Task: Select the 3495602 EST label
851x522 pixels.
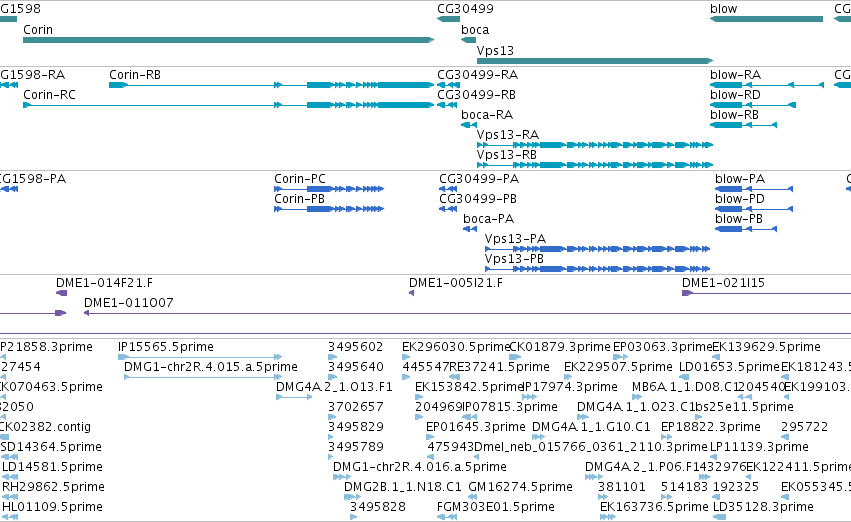Action: (x=355, y=347)
